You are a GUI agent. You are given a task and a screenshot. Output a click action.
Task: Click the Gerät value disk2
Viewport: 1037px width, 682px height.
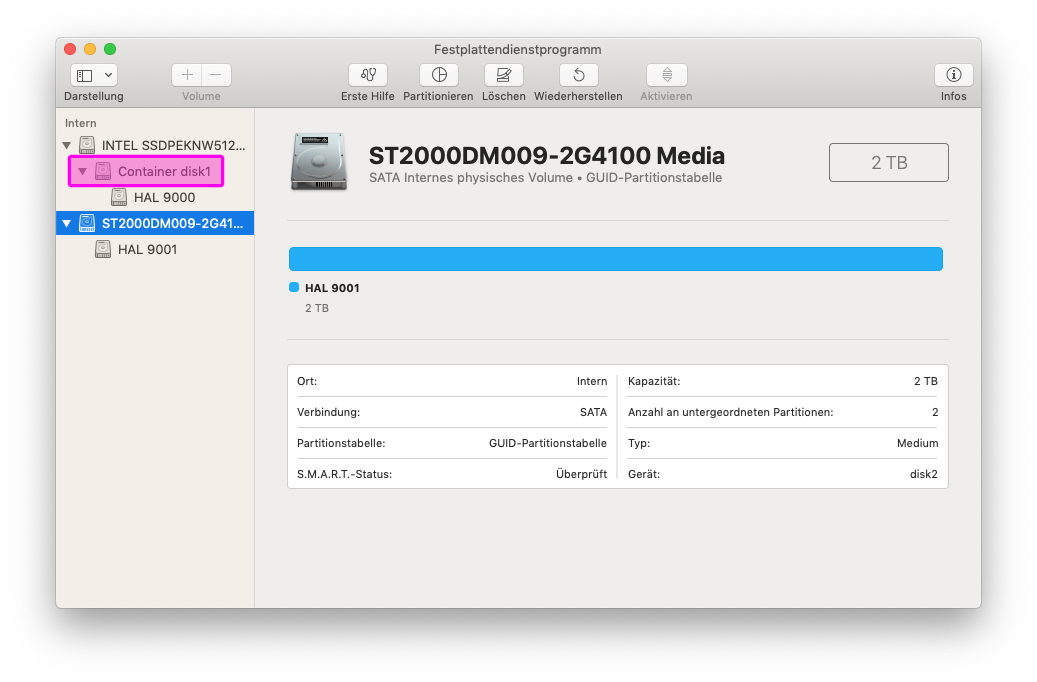[x=924, y=474]
